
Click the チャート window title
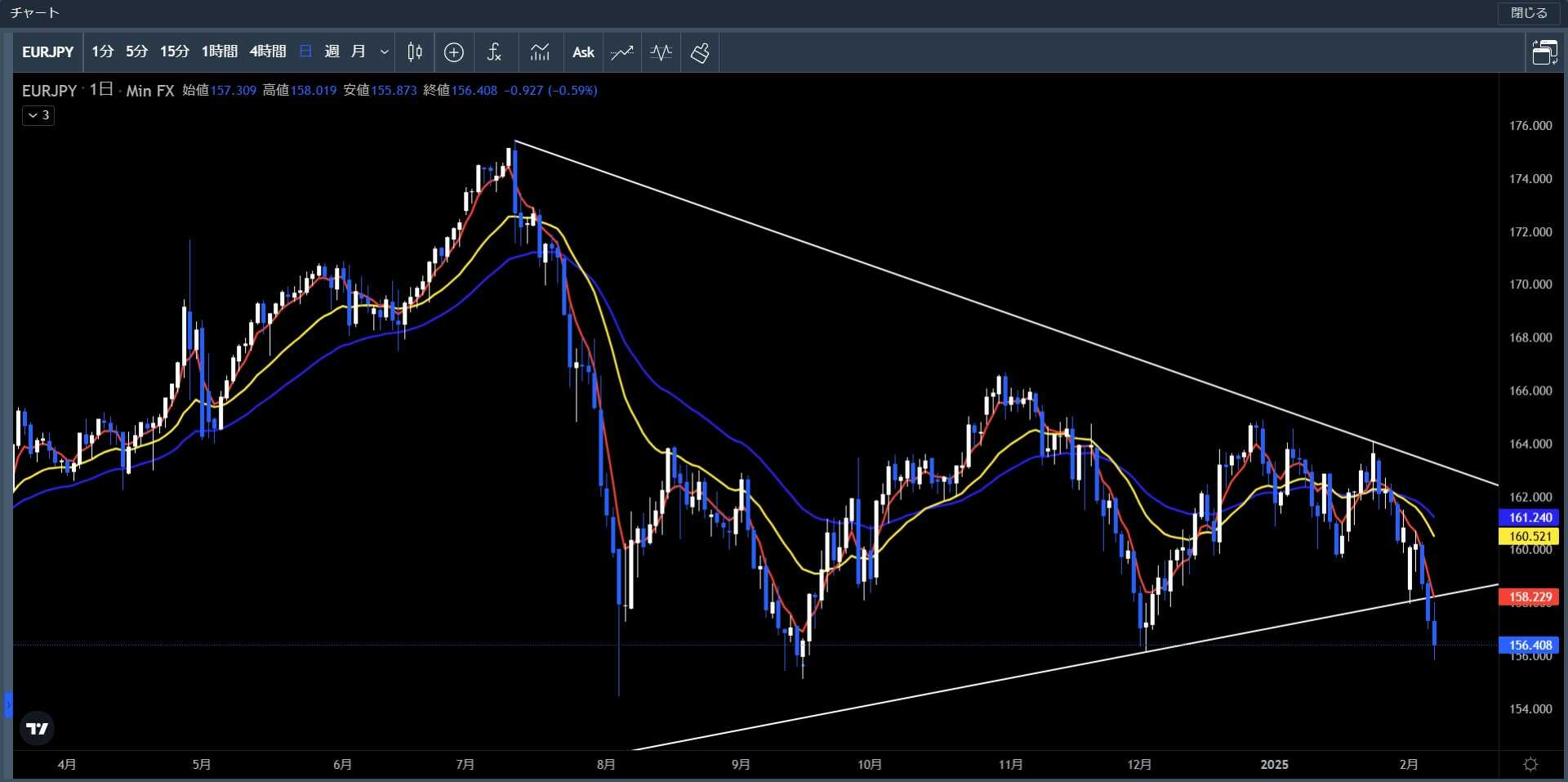point(35,13)
